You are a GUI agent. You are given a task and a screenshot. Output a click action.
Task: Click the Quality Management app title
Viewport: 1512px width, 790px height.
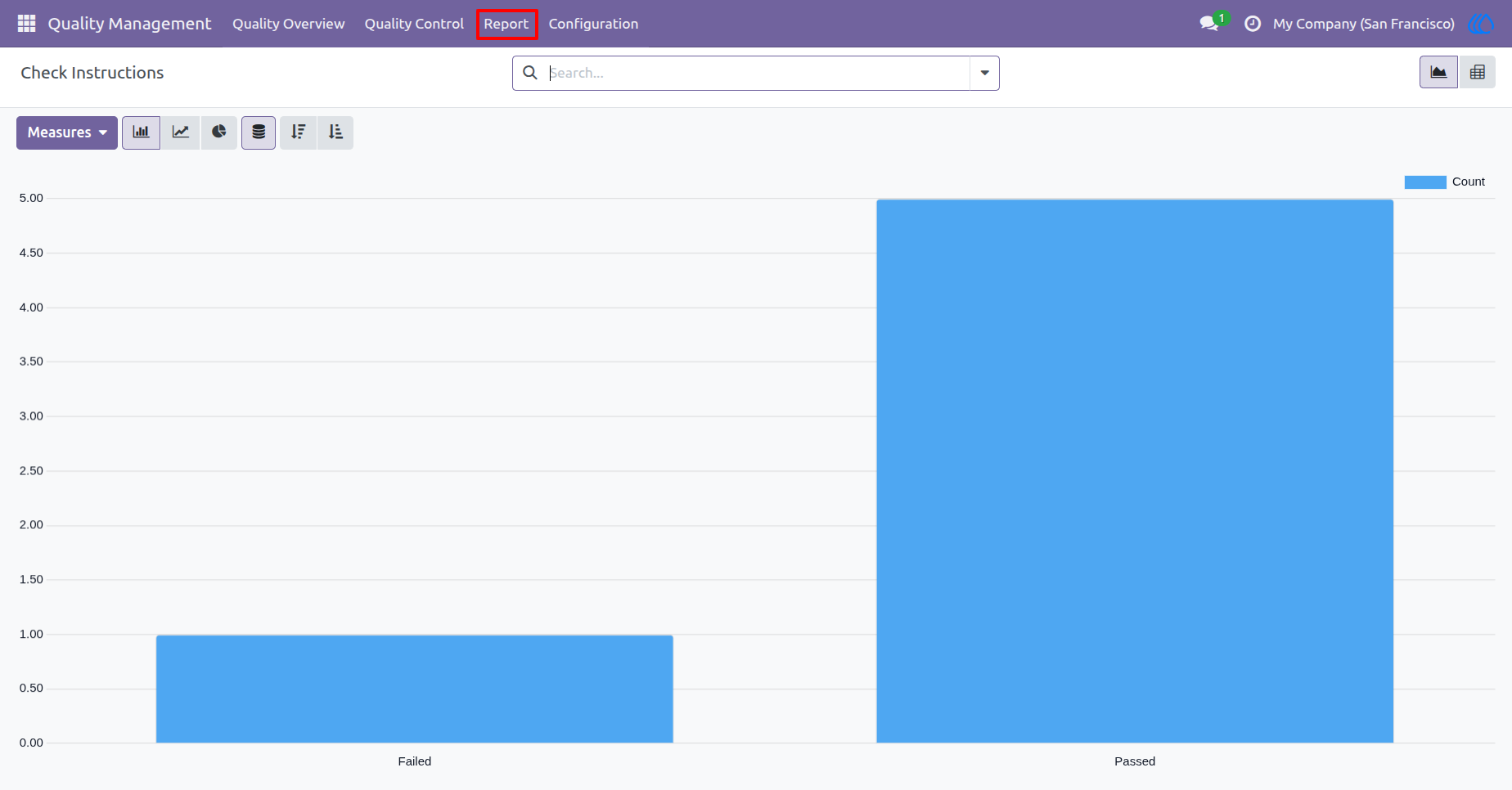click(x=129, y=24)
